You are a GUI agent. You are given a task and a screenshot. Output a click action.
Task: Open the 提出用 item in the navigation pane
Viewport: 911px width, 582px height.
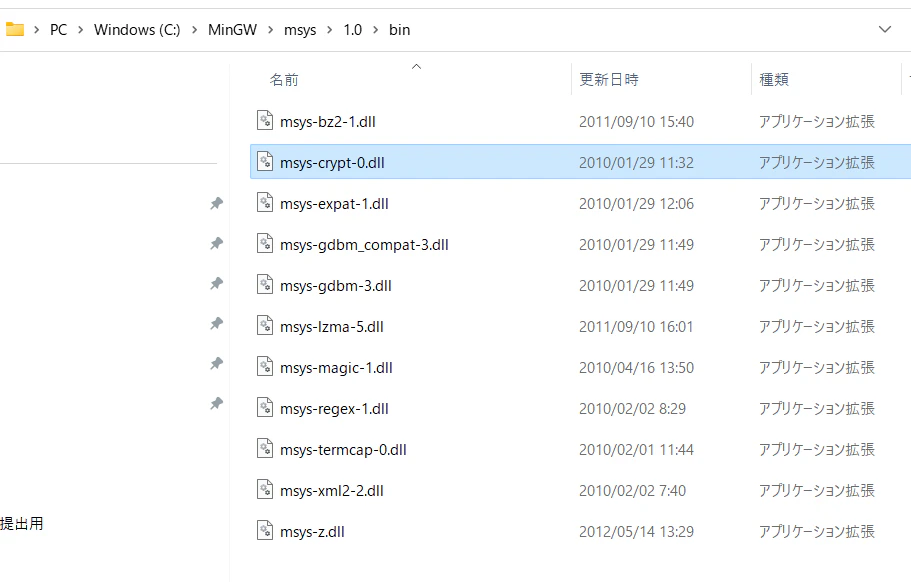(x=22, y=523)
